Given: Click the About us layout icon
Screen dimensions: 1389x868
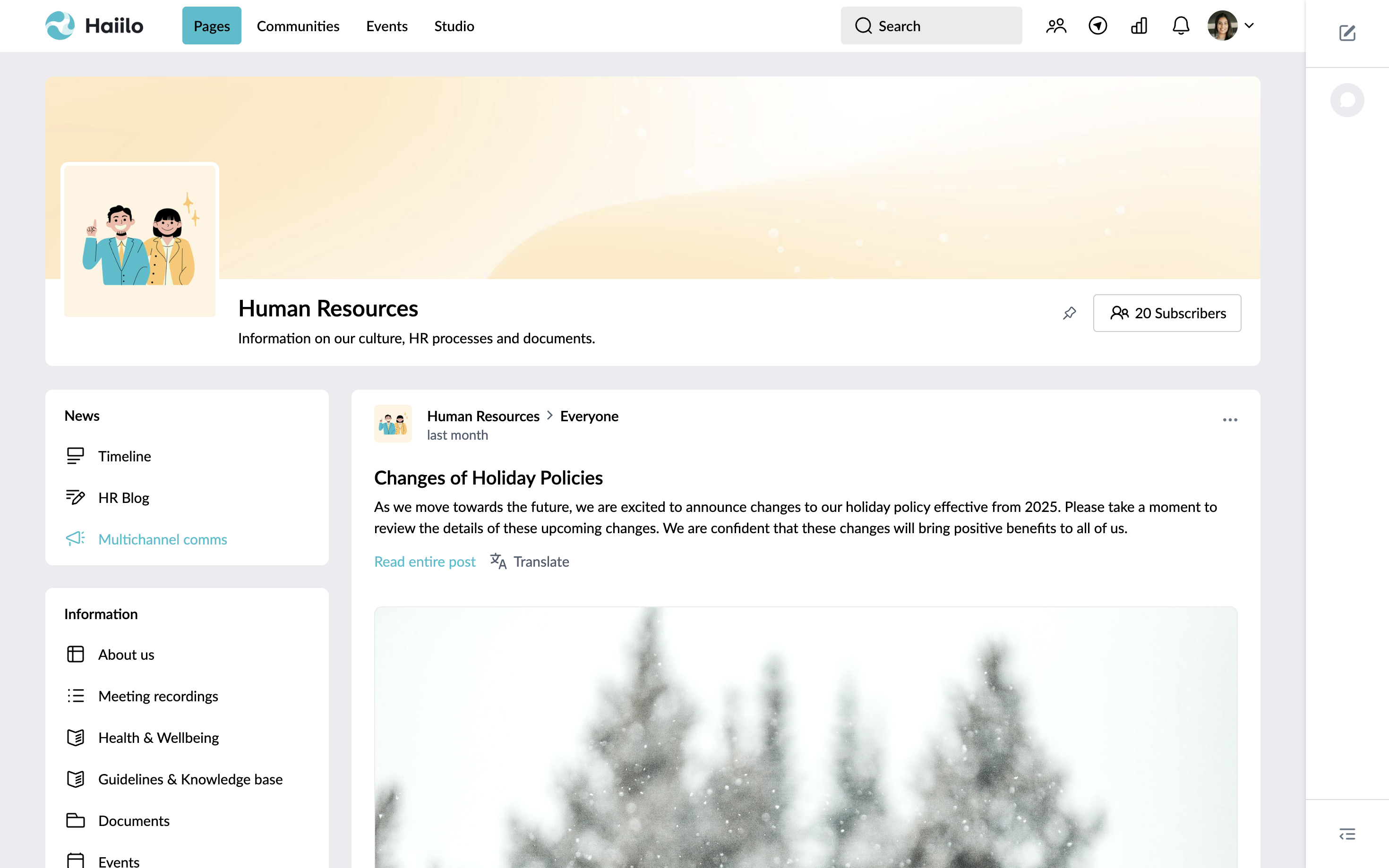Looking at the screenshot, I should click(x=75, y=655).
